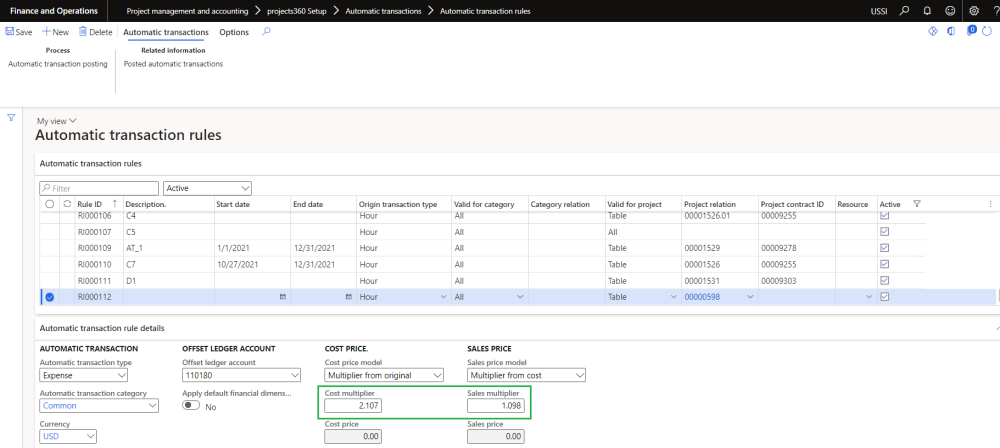The width and height of the screenshot is (1000, 448).
Task: Select the Automatic transactions tab
Action: (165, 32)
